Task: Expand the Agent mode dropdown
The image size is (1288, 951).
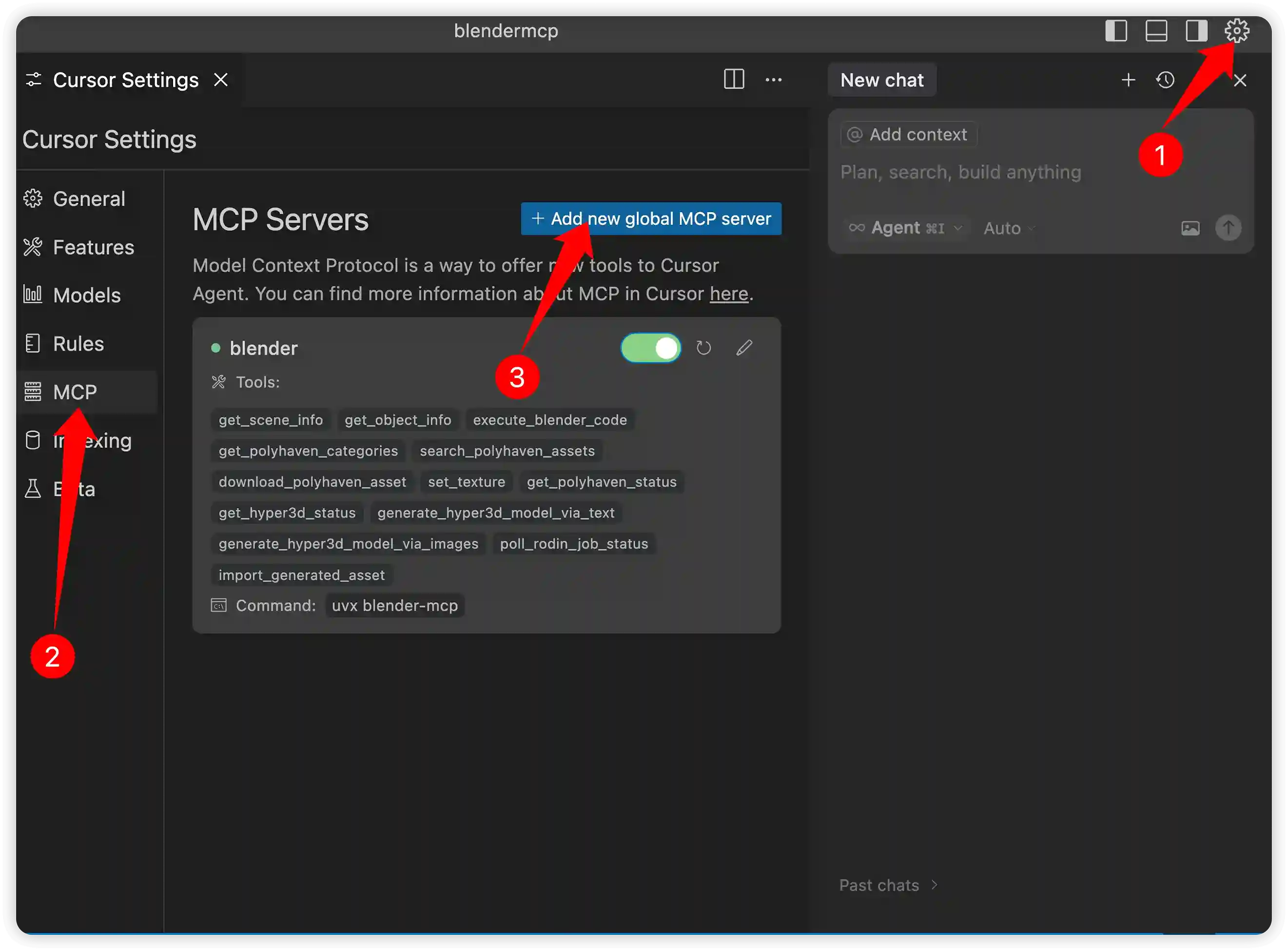Action: (x=906, y=229)
